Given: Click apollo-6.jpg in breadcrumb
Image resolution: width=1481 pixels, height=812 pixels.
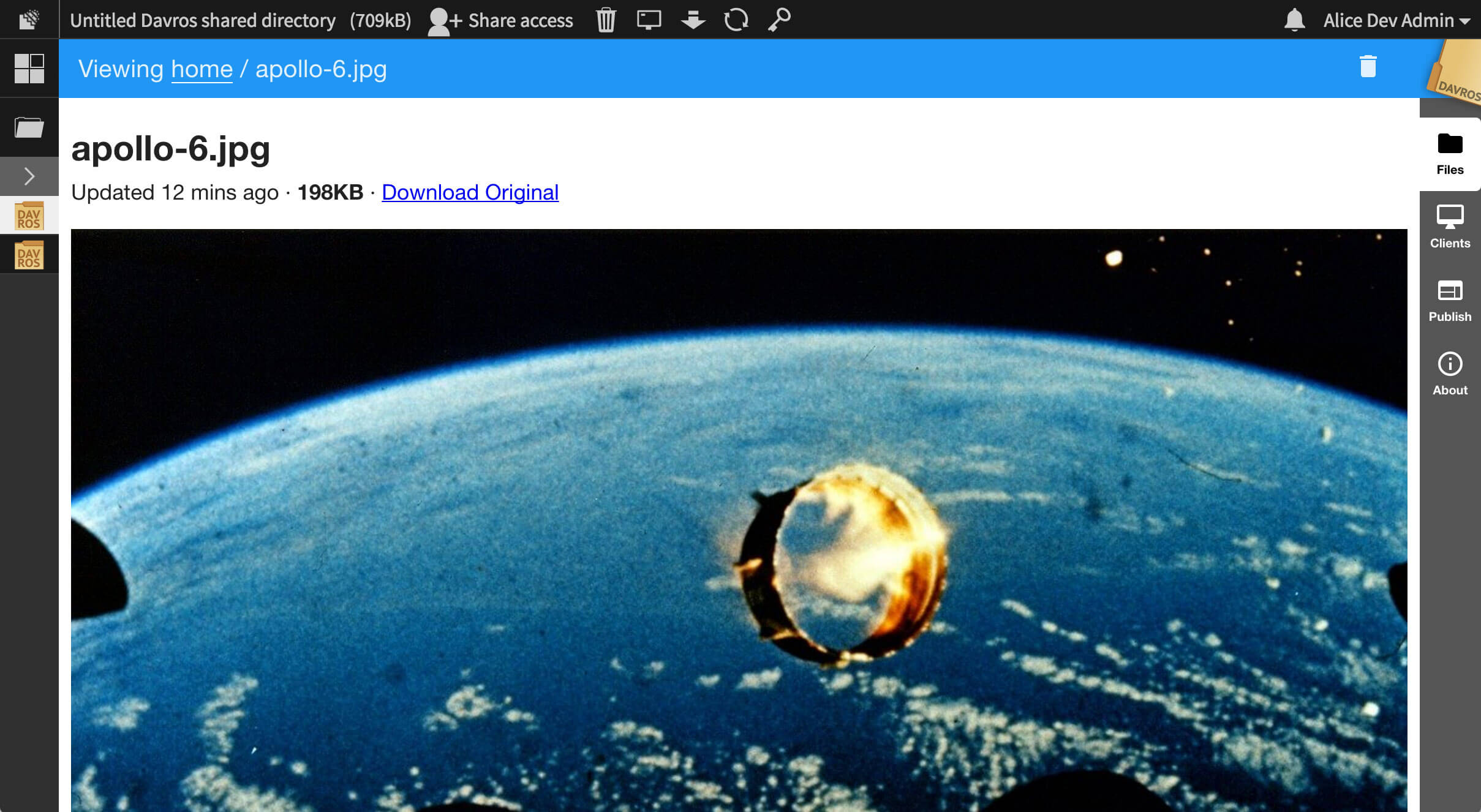Looking at the screenshot, I should [x=321, y=69].
